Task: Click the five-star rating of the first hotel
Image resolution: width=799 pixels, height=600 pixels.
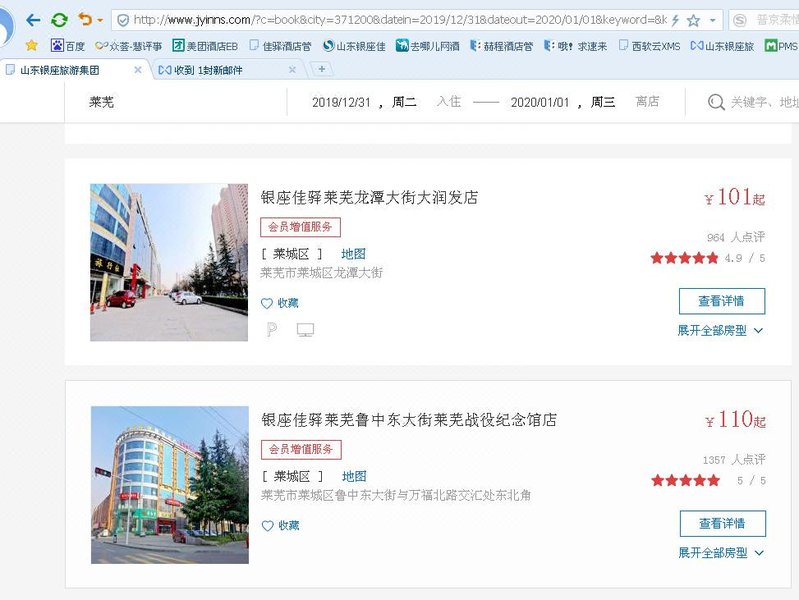Action: (x=684, y=258)
